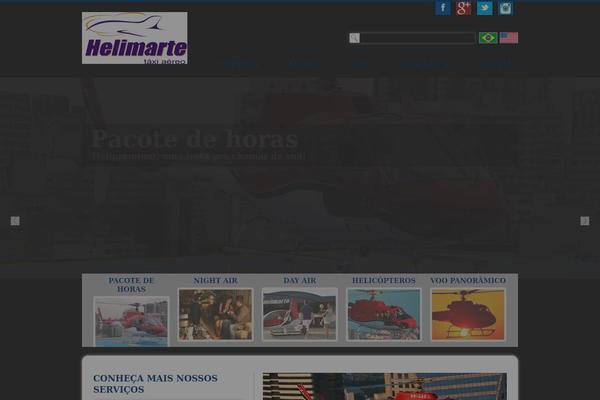Image resolution: width=600 pixels, height=400 pixels.
Task: Click the search magnifier icon
Action: 354,38
